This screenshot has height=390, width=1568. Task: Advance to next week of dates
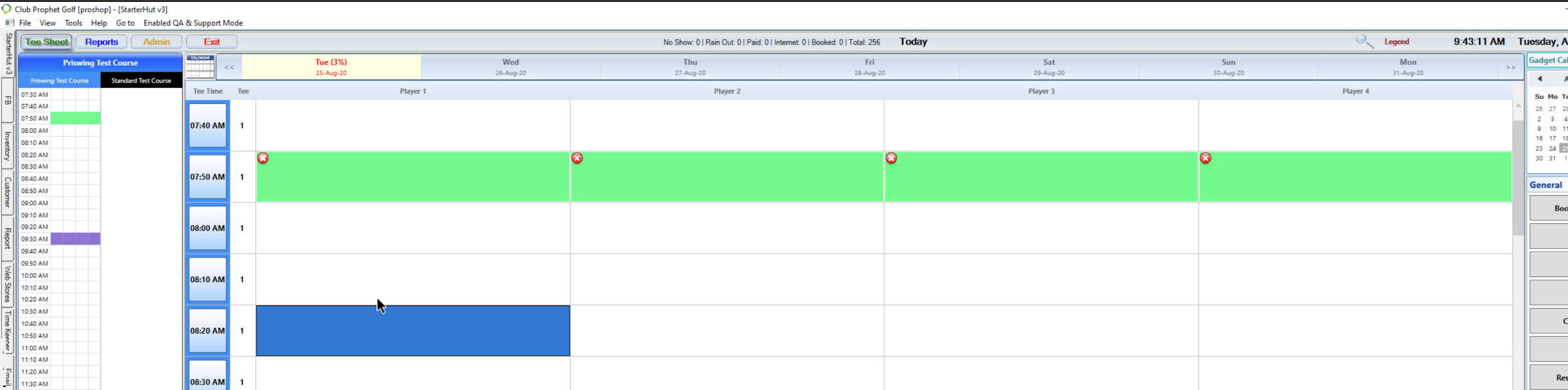click(x=1510, y=67)
